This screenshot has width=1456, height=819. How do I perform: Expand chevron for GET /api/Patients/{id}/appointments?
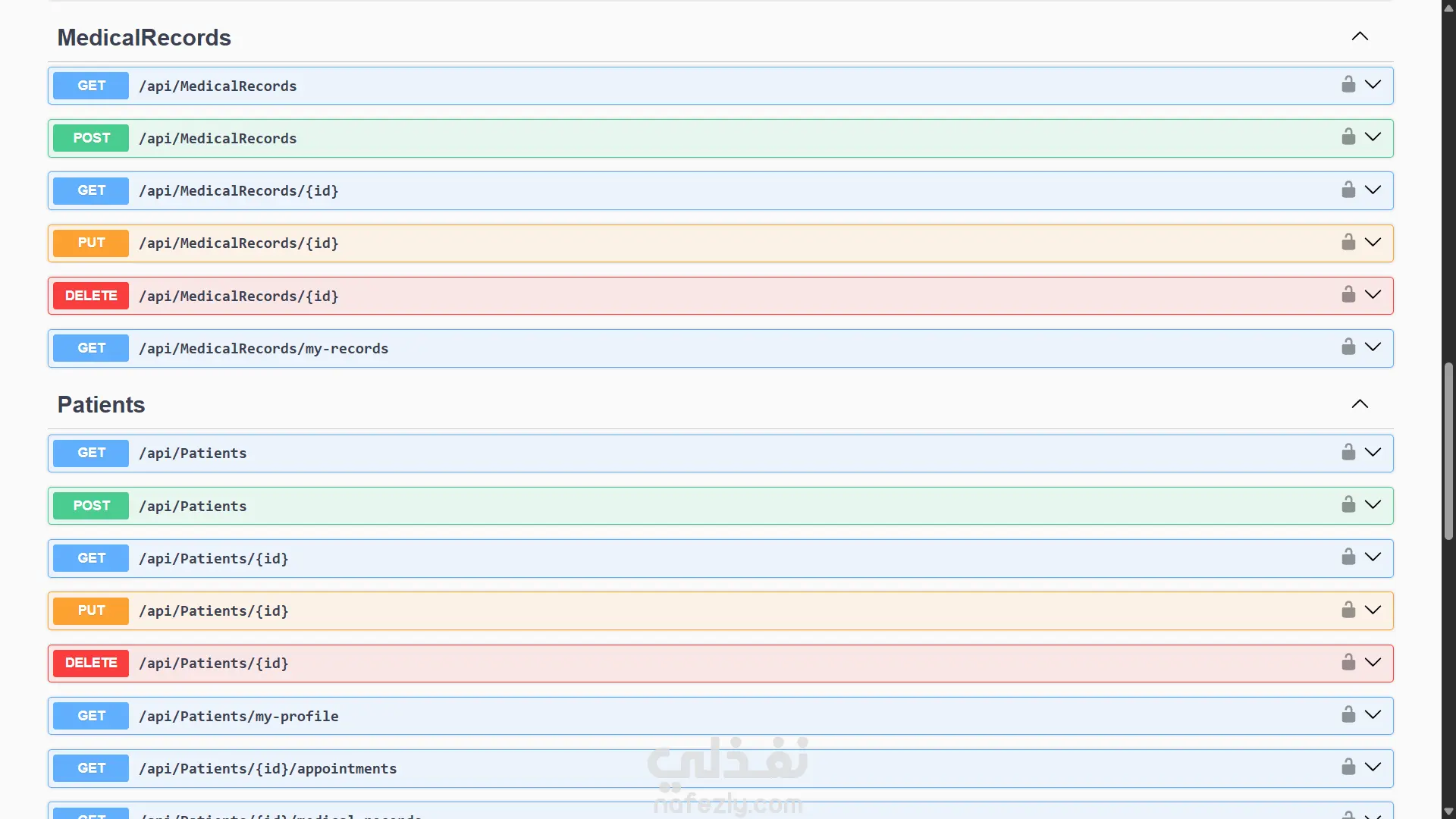coord(1373,767)
